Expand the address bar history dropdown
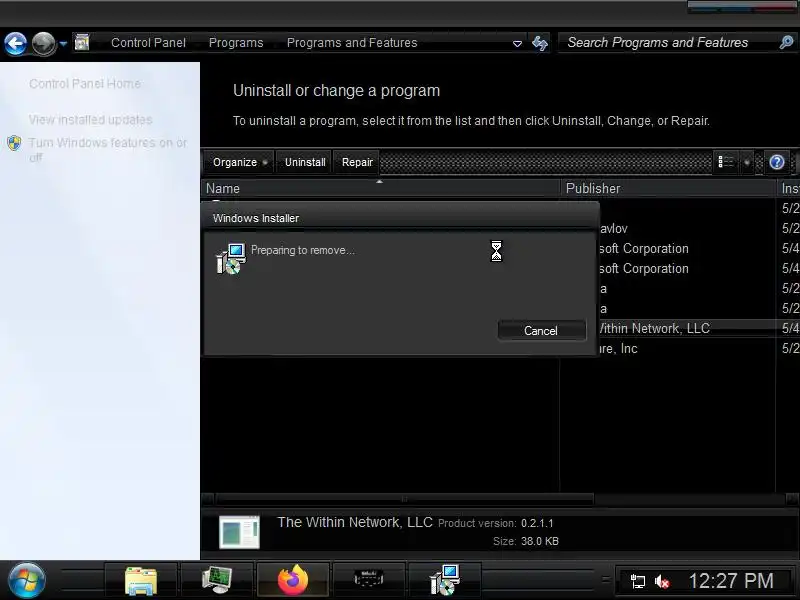This screenshot has height=600, width=800. (517, 44)
